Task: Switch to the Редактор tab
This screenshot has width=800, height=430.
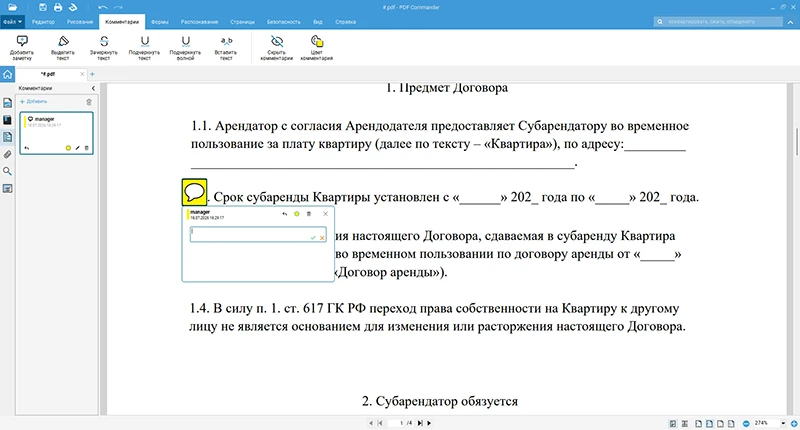Action: coord(43,22)
